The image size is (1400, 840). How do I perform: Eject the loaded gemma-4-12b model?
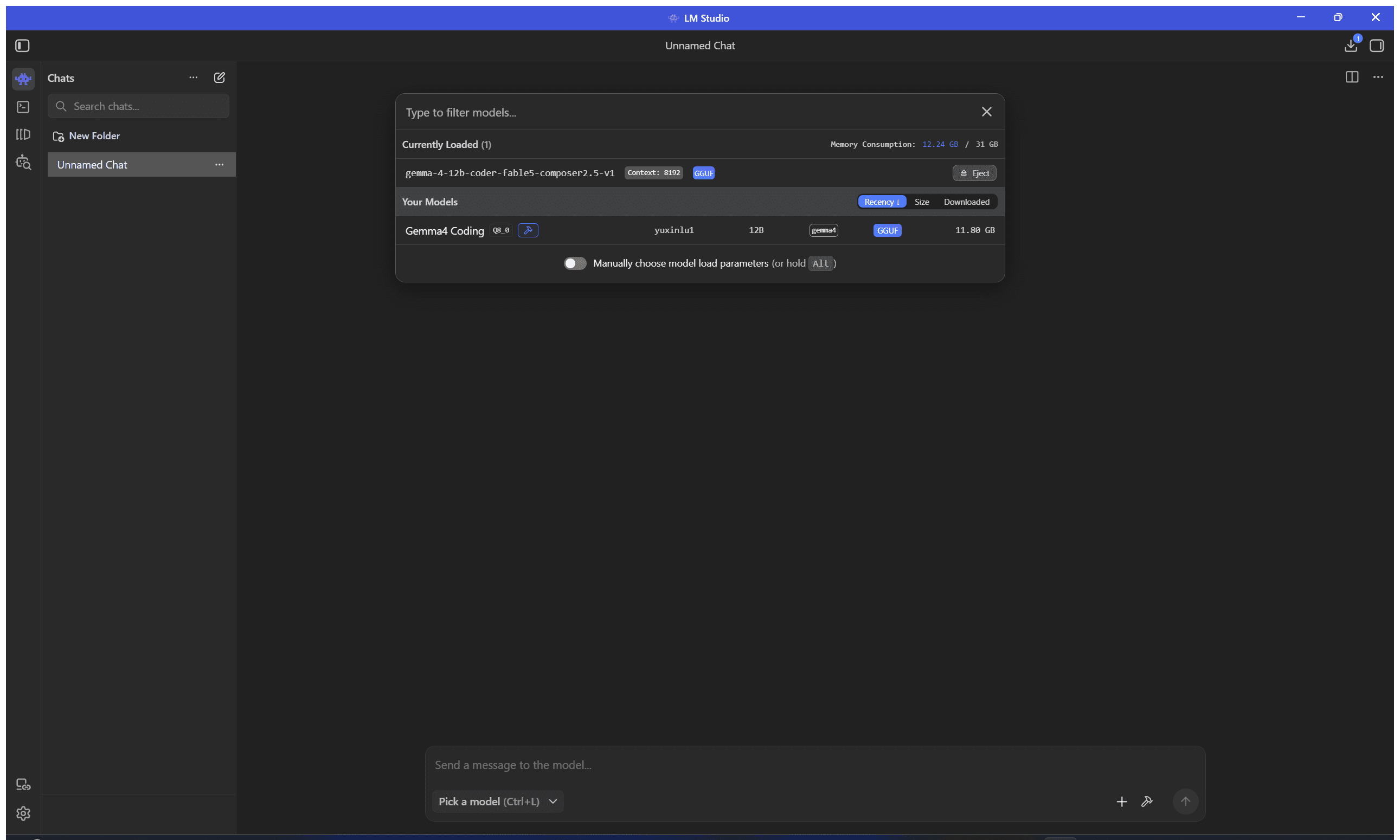coord(974,173)
